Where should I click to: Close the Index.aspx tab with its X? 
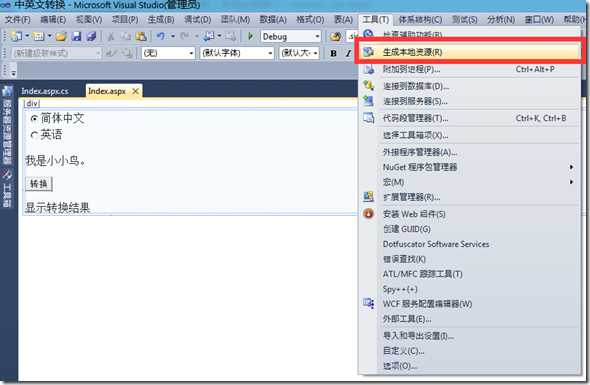point(135,91)
